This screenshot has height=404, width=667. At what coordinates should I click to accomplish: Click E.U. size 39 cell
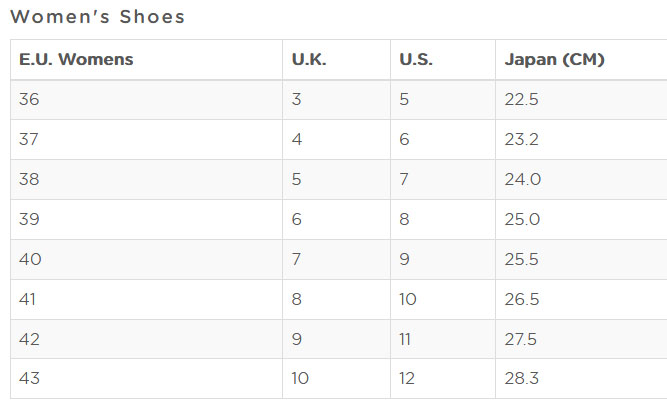29,220
